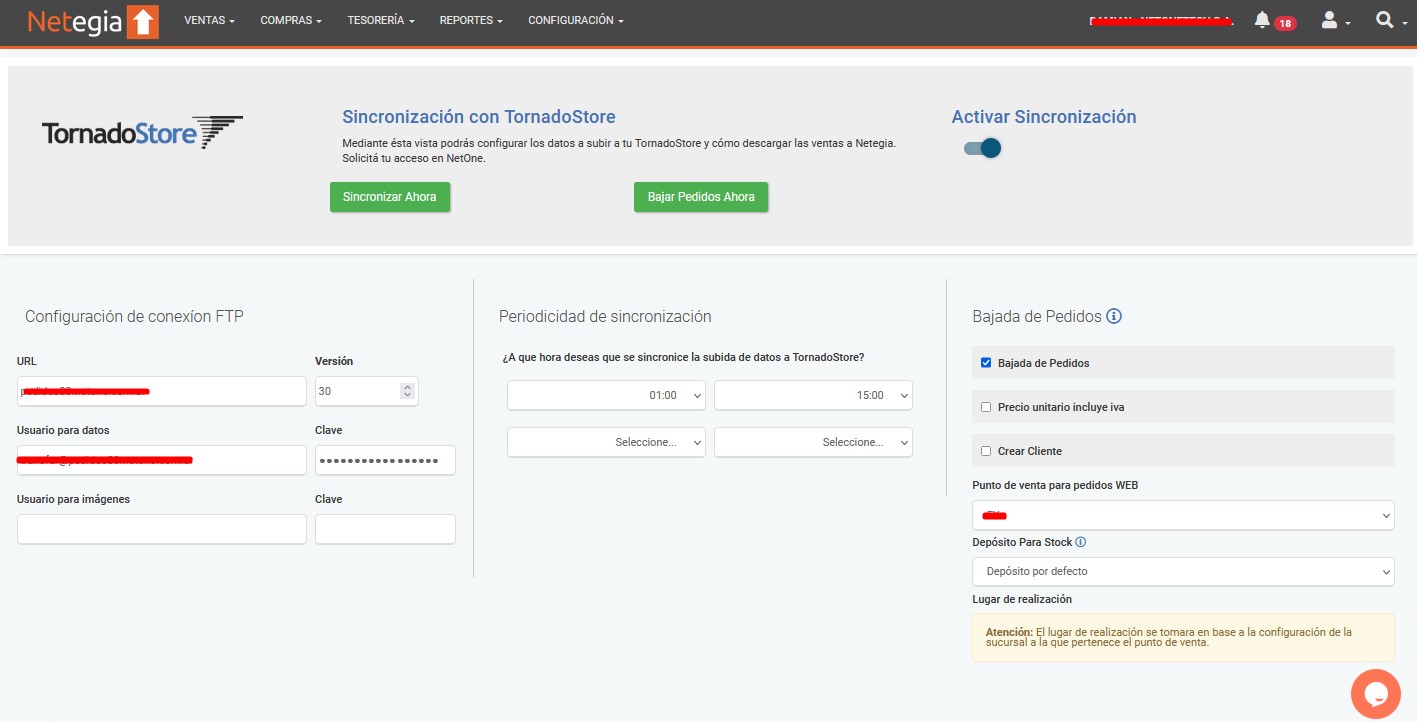1417x722 pixels.
Task: Click info icon beside Bajada de Pedidos heading
Action: [1114, 316]
